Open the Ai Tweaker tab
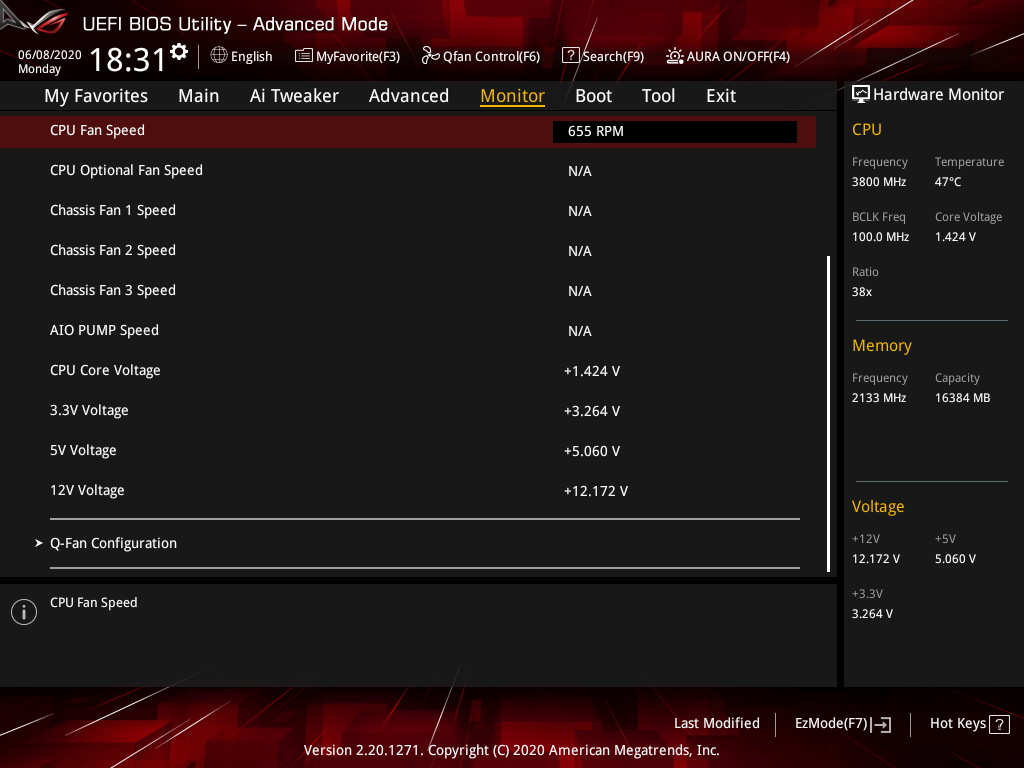 (x=294, y=96)
